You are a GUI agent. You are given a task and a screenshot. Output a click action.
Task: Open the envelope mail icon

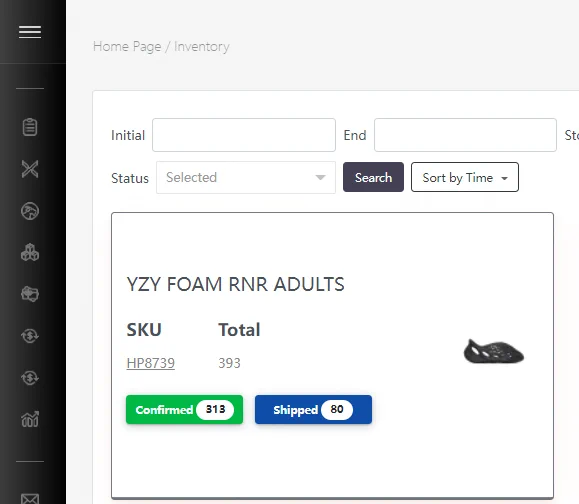tap(30, 499)
